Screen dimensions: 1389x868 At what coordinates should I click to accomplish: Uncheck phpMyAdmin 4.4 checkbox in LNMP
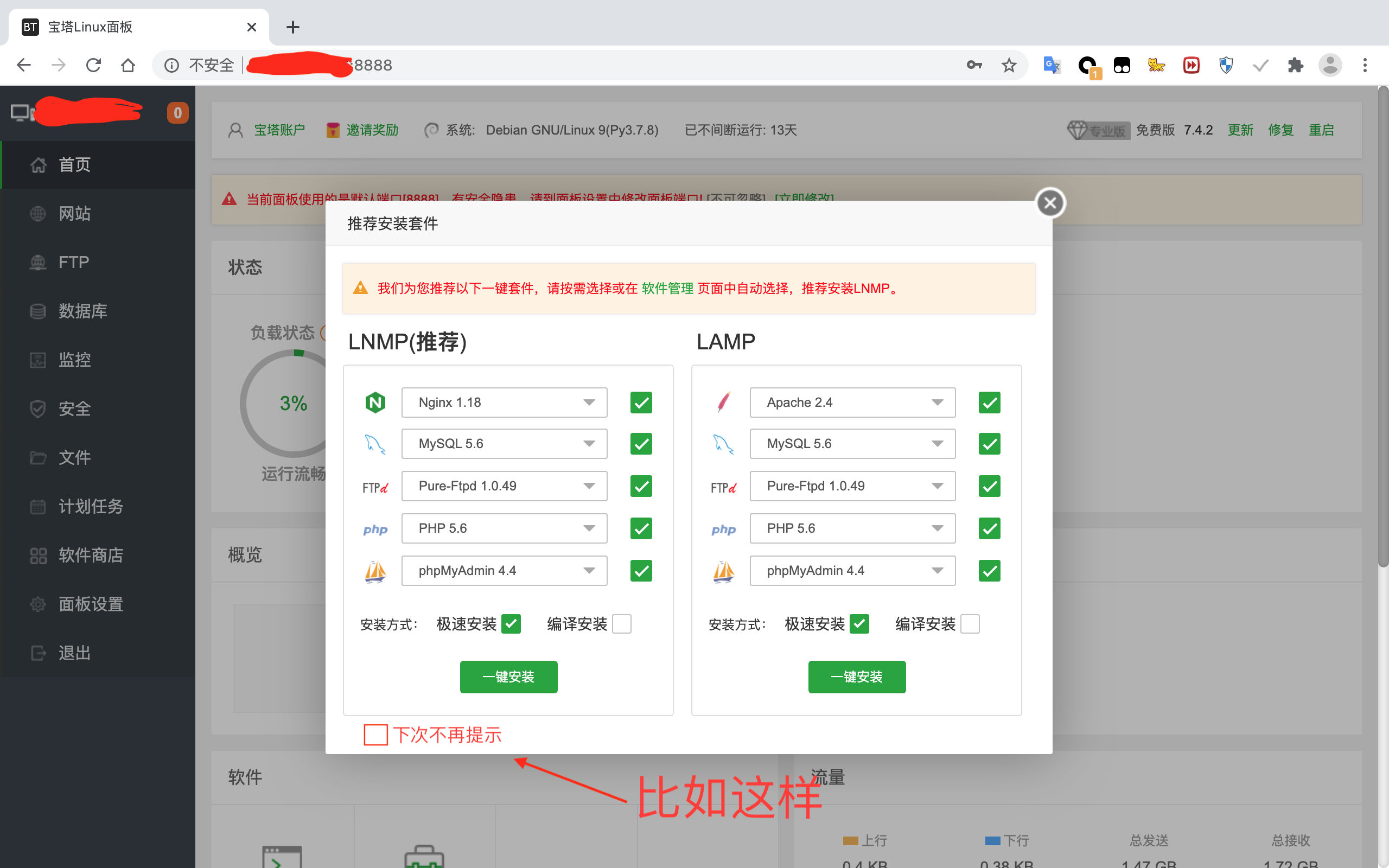(x=641, y=571)
